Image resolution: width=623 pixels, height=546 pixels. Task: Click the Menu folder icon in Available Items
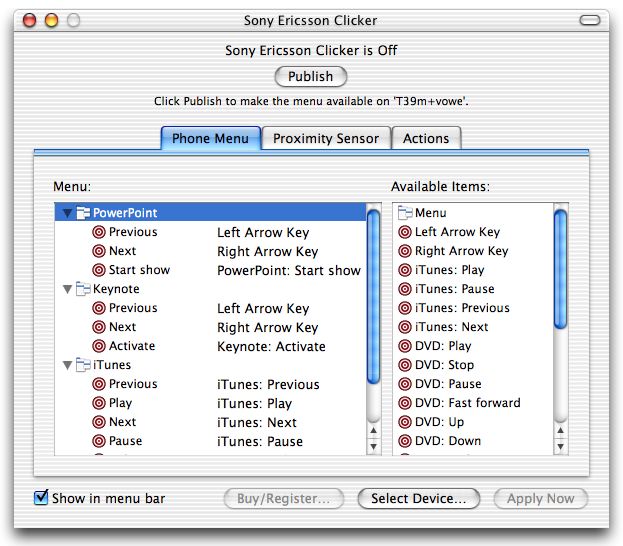[x=405, y=213]
